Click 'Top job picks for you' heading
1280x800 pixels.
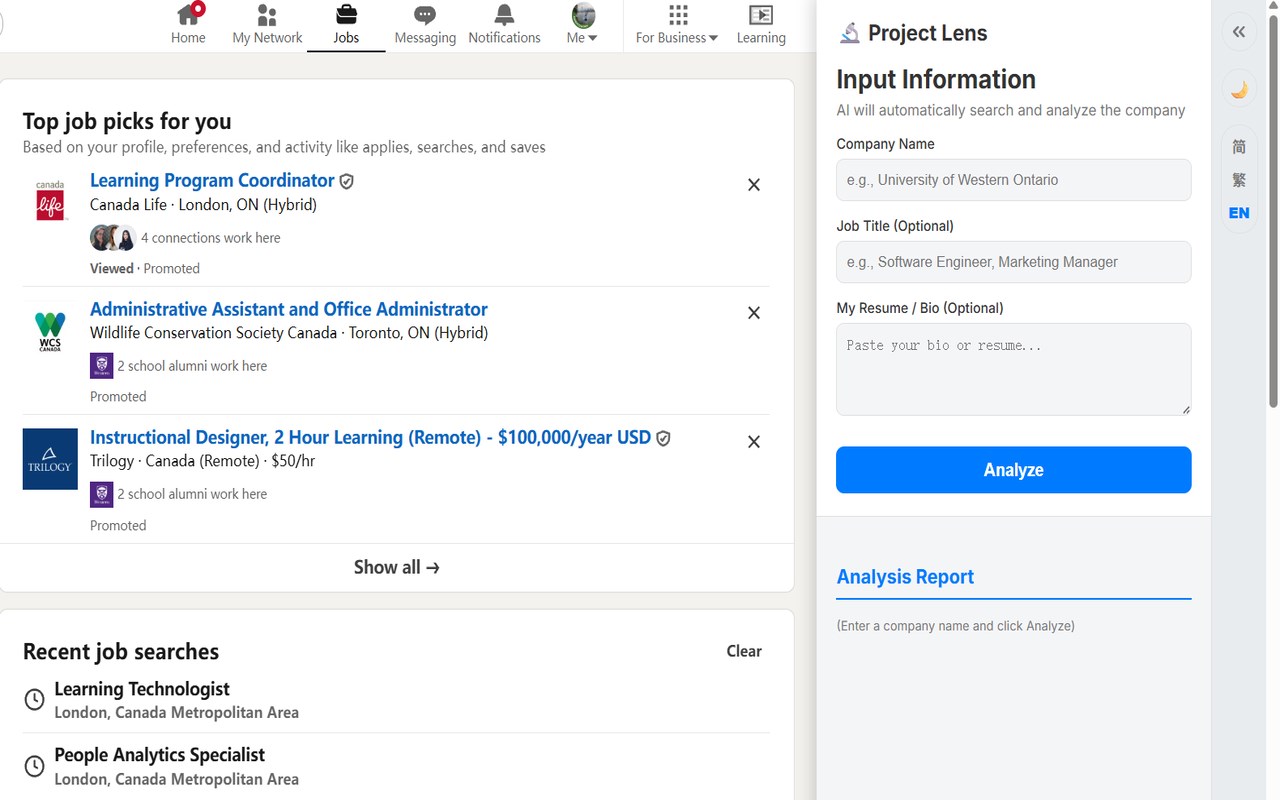pyautogui.click(x=127, y=122)
